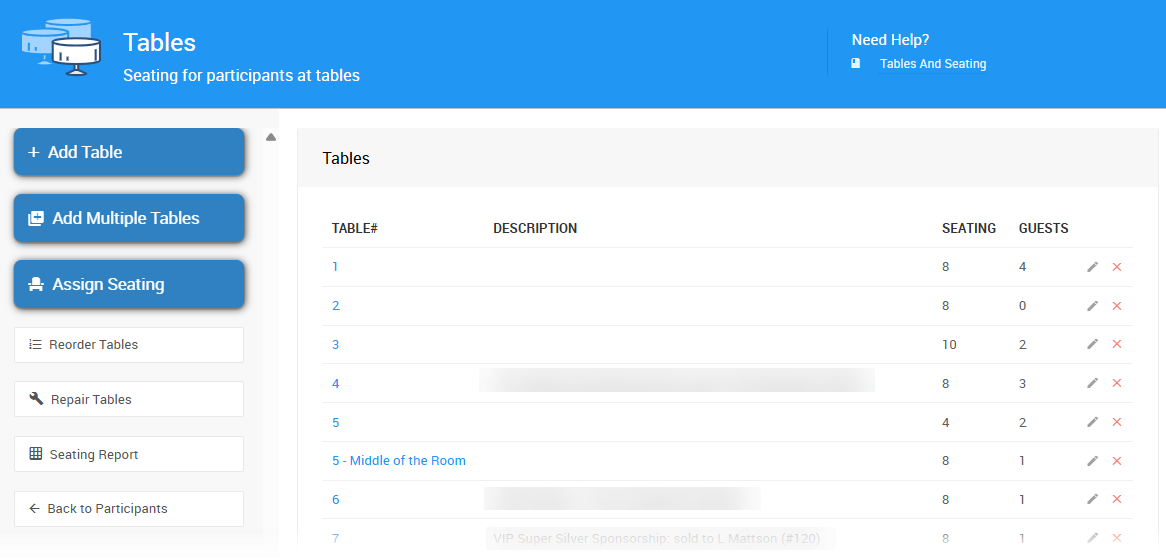Click the SEATING column header
Viewport: 1166px width, 559px height.
(969, 228)
